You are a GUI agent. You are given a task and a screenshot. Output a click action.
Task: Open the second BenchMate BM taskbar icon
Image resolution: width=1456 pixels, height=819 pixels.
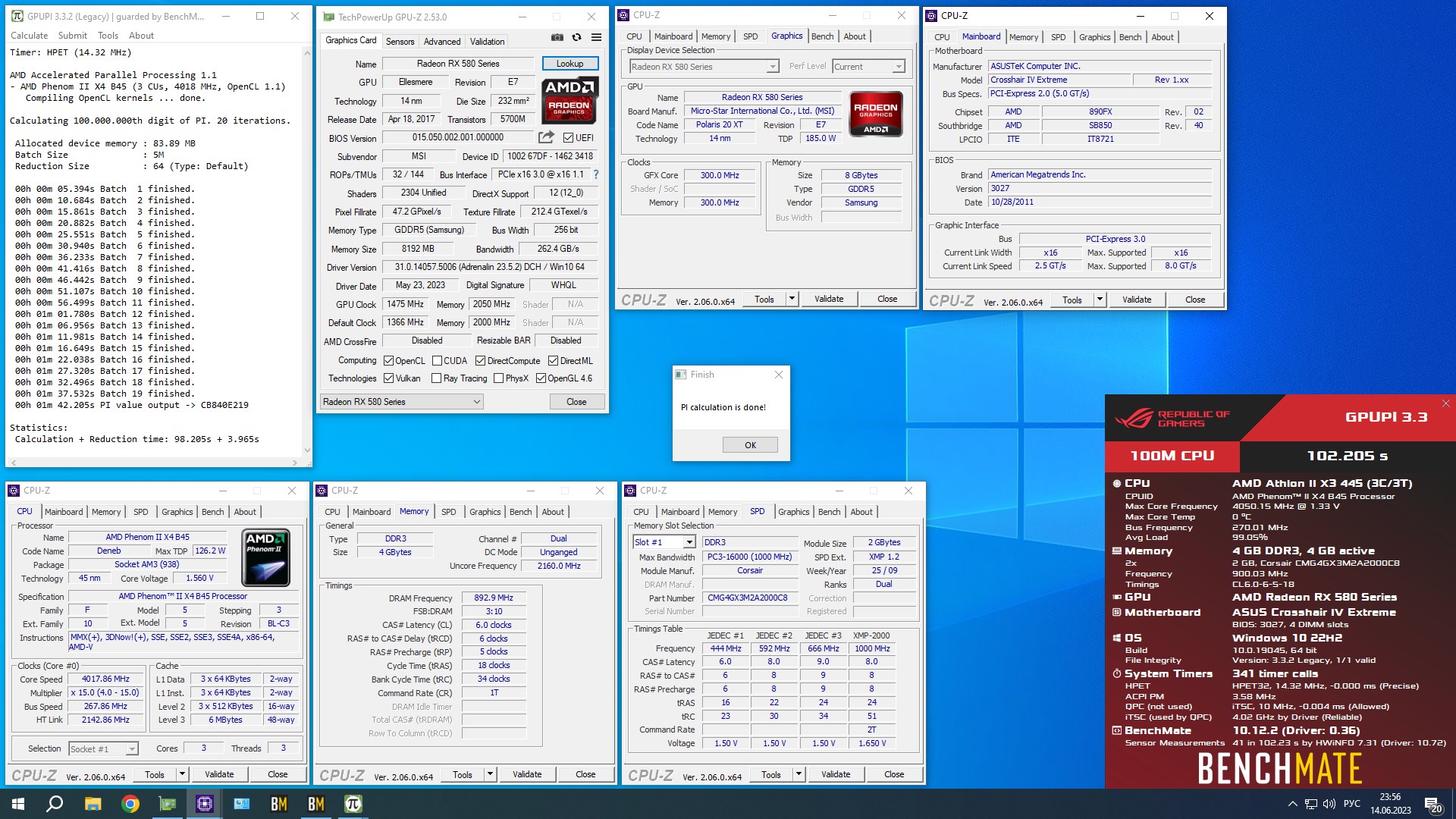(316, 804)
